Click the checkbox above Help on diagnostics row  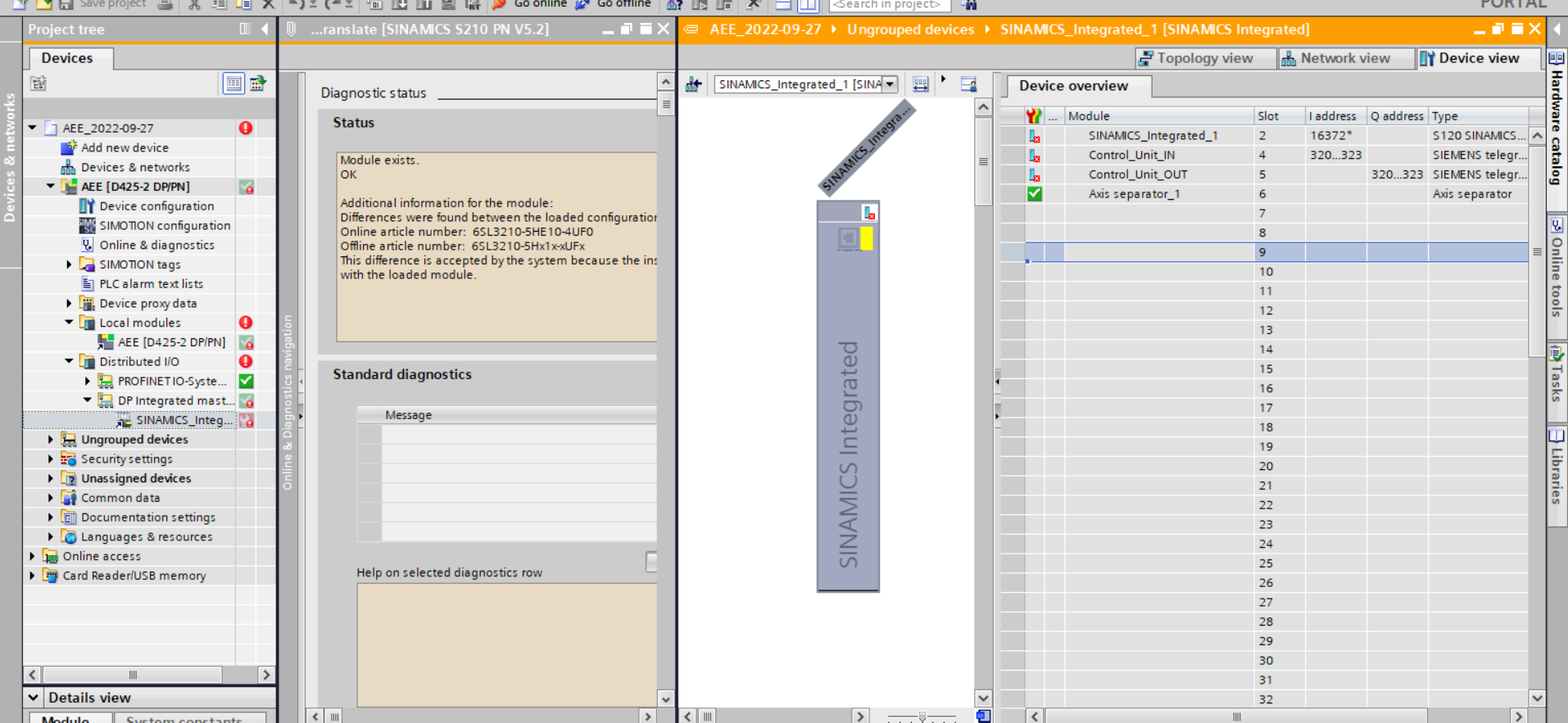(x=651, y=562)
